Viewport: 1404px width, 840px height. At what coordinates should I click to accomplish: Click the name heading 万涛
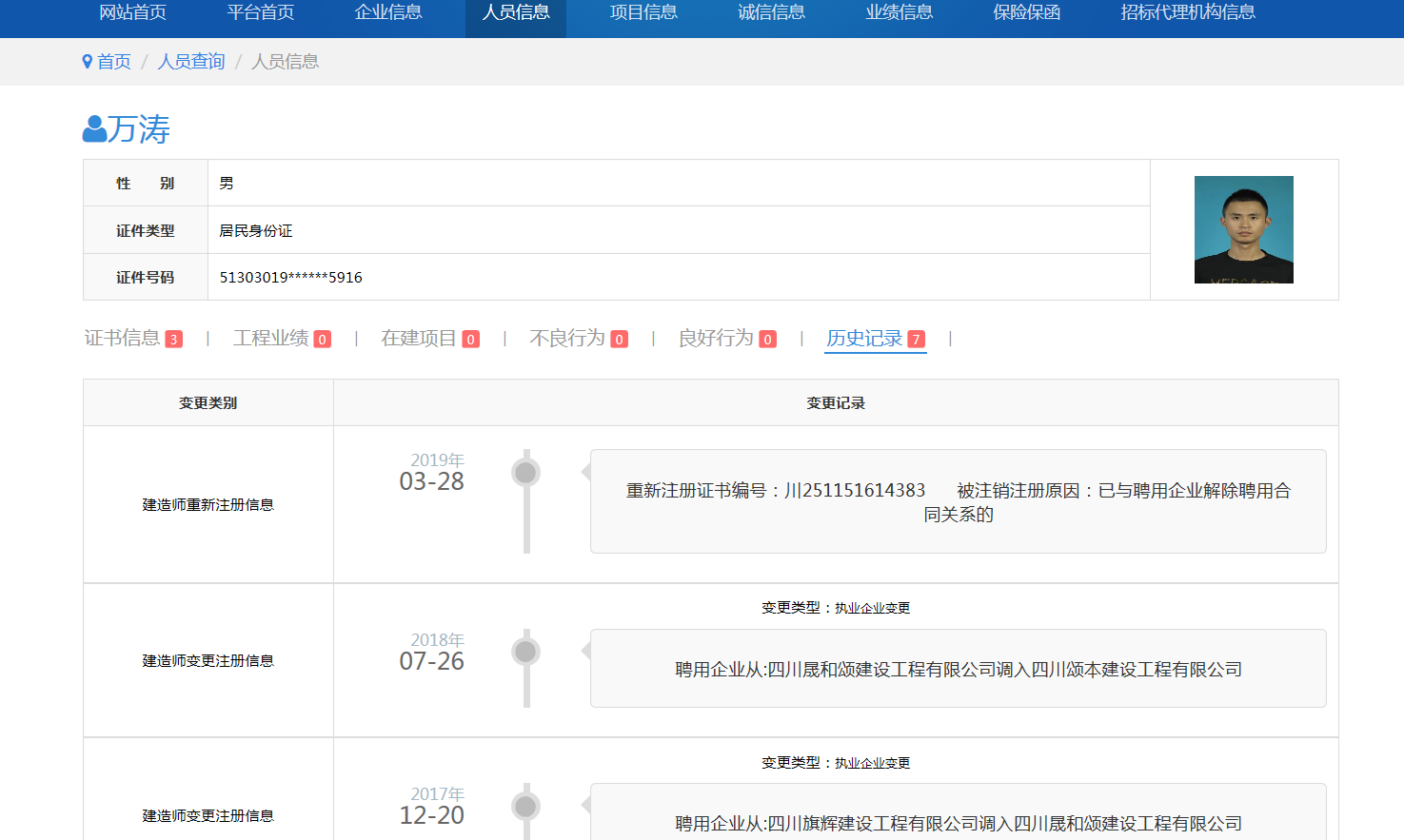[x=139, y=129]
